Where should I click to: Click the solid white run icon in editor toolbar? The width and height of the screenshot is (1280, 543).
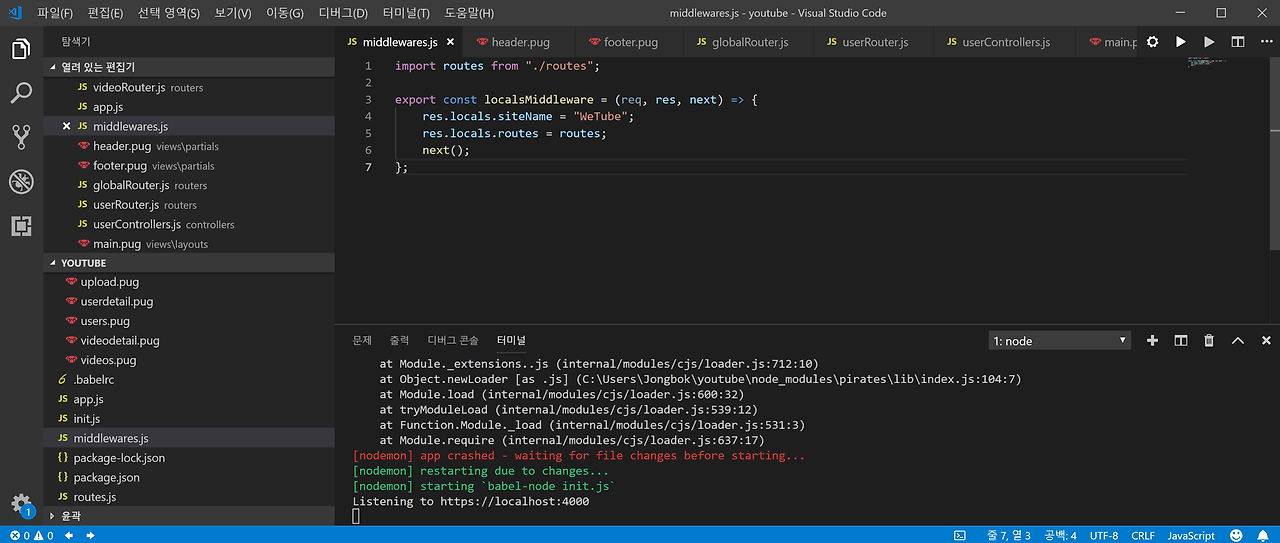click(x=1181, y=42)
